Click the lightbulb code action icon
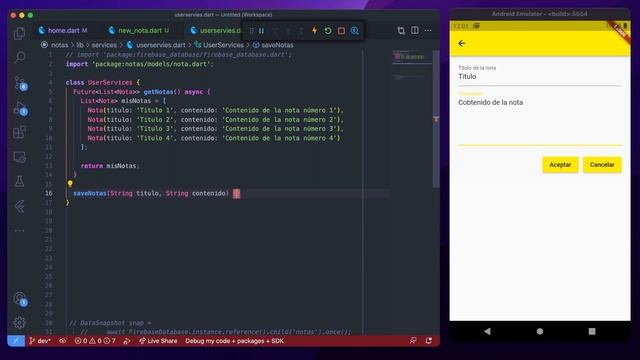The width and height of the screenshot is (640, 360). click(x=70, y=184)
